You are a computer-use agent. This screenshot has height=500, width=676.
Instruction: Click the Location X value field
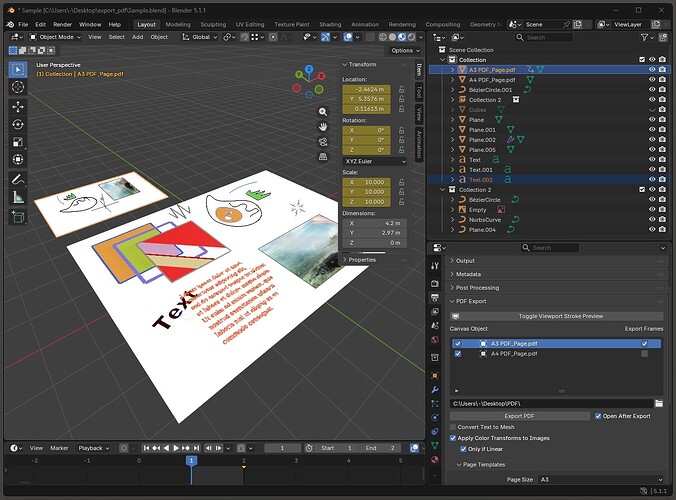click(x=366, y=89)
